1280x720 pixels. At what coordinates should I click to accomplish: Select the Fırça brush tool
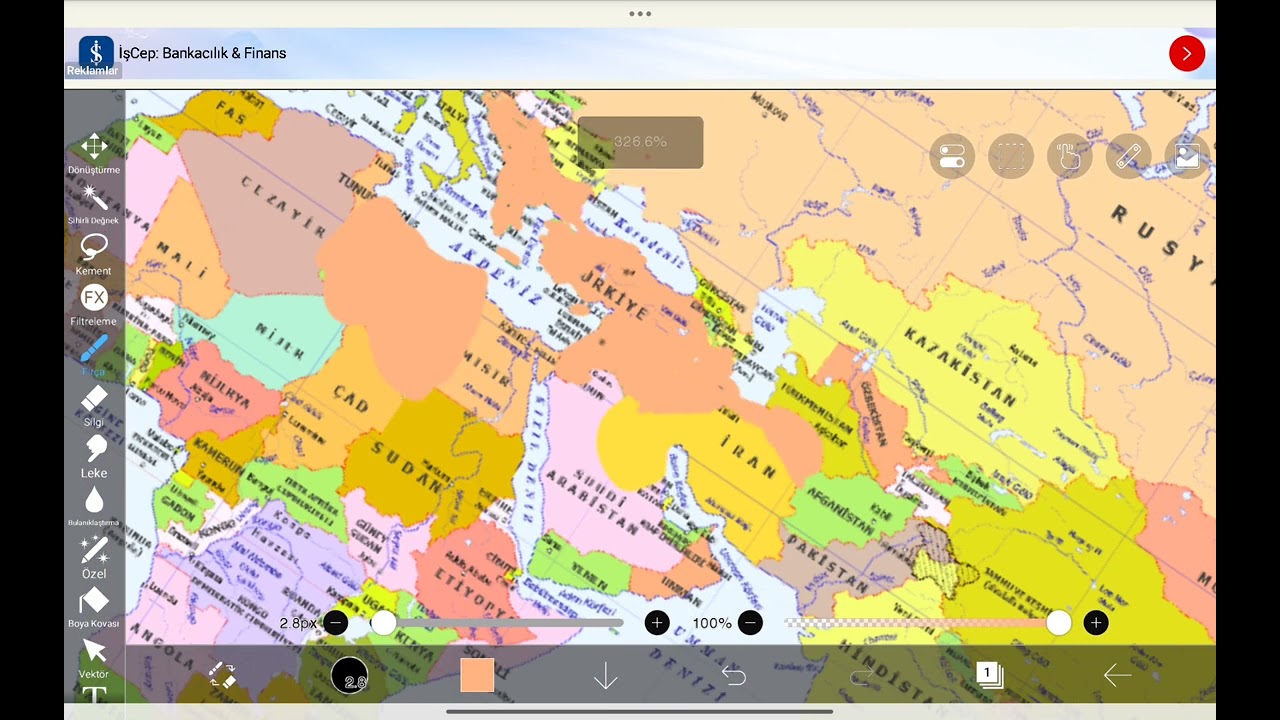[94, 355]
